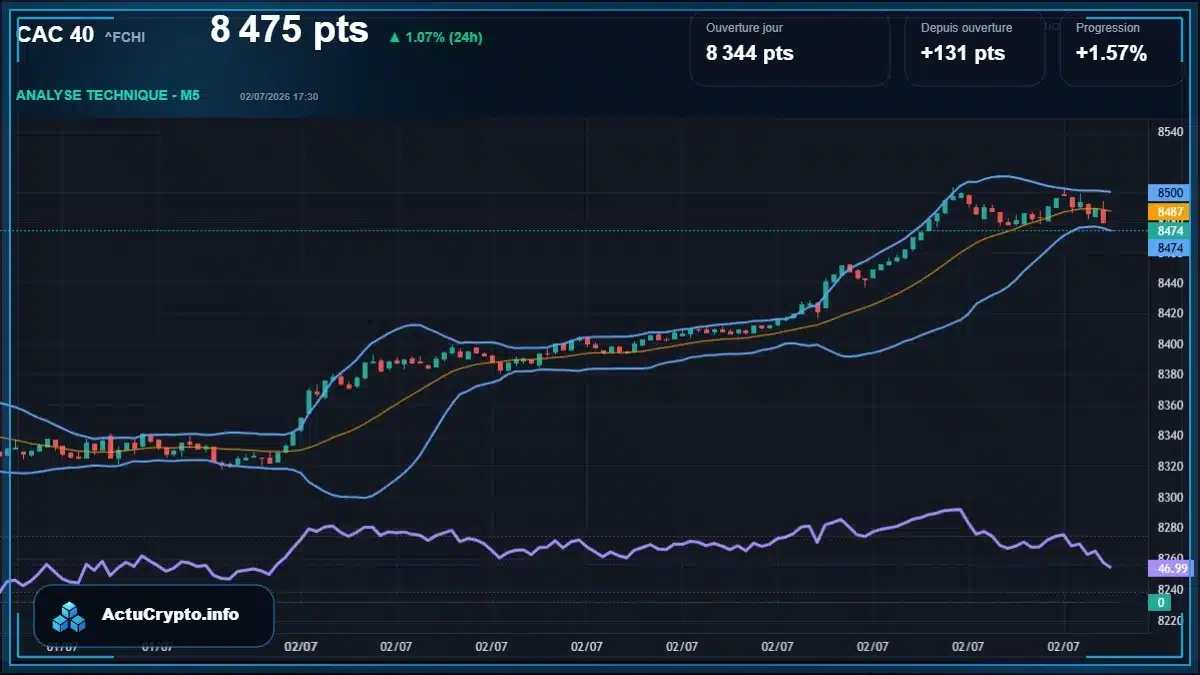The height and width of the screenshot is (675, 1200).
Task: Click the +131 pts value
Action: click(963, 53)
